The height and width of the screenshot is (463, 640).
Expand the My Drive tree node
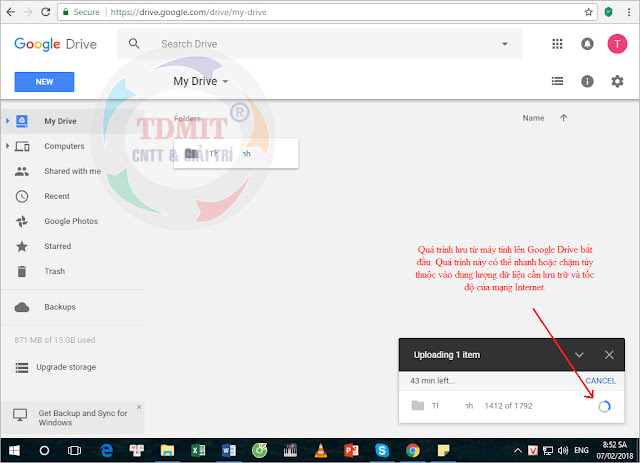[x=7, y=121]
